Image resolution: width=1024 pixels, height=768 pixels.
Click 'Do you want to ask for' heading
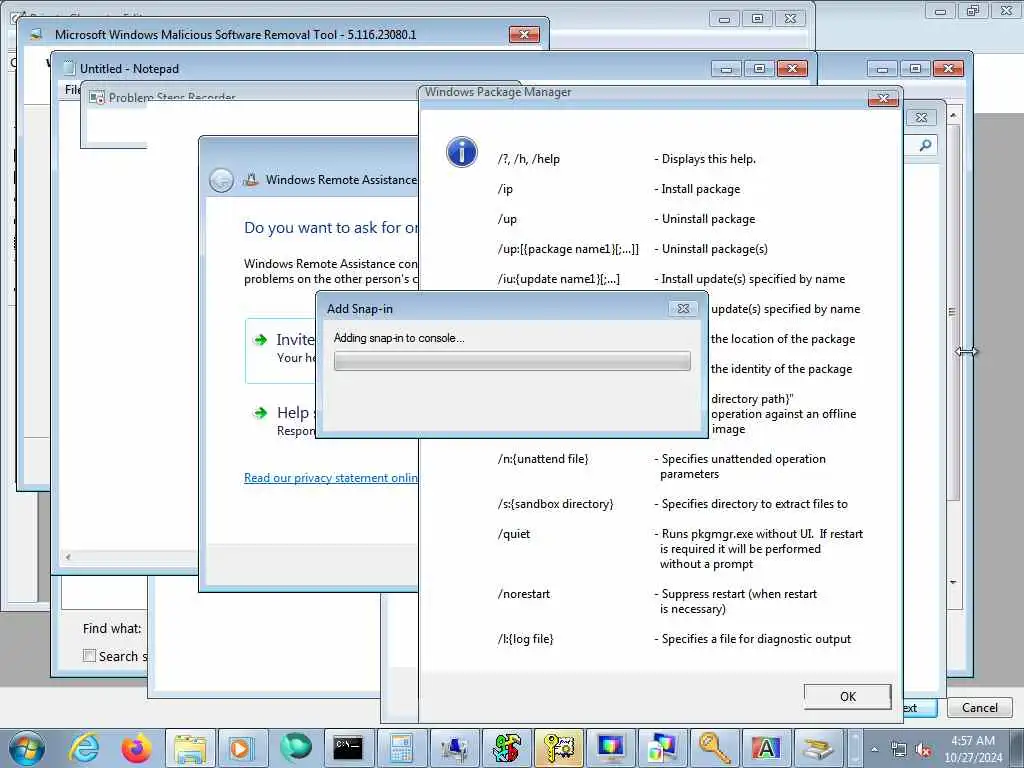pos(331,227)
